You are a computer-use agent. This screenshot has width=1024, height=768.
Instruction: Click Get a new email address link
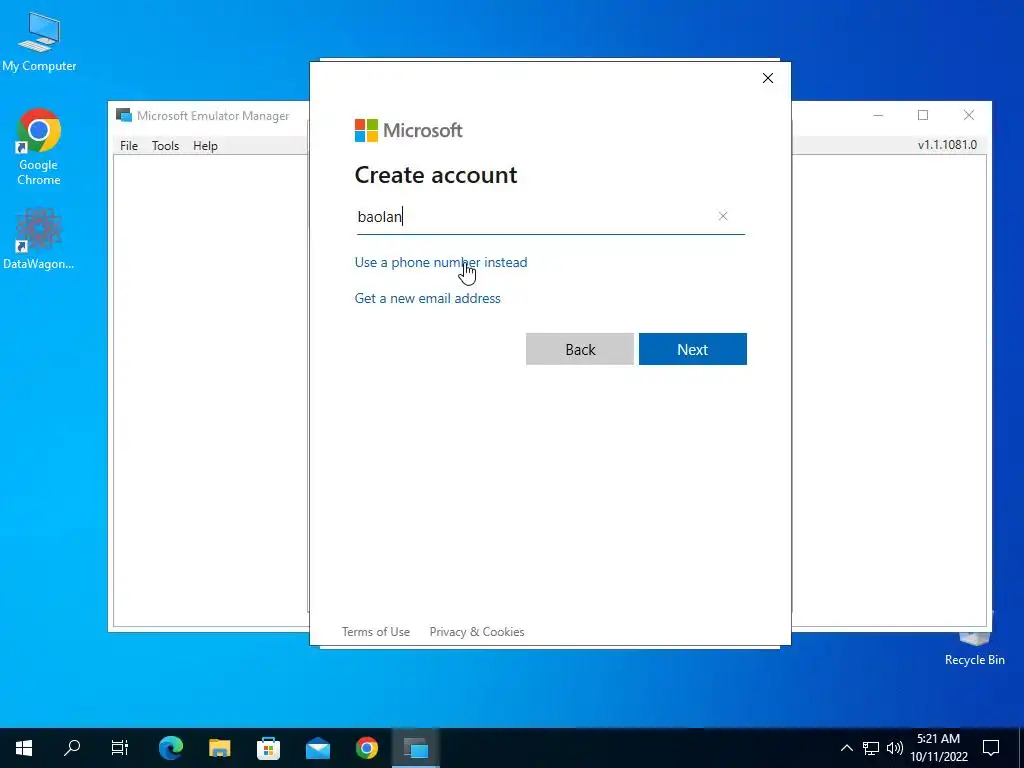pos(428,298)
